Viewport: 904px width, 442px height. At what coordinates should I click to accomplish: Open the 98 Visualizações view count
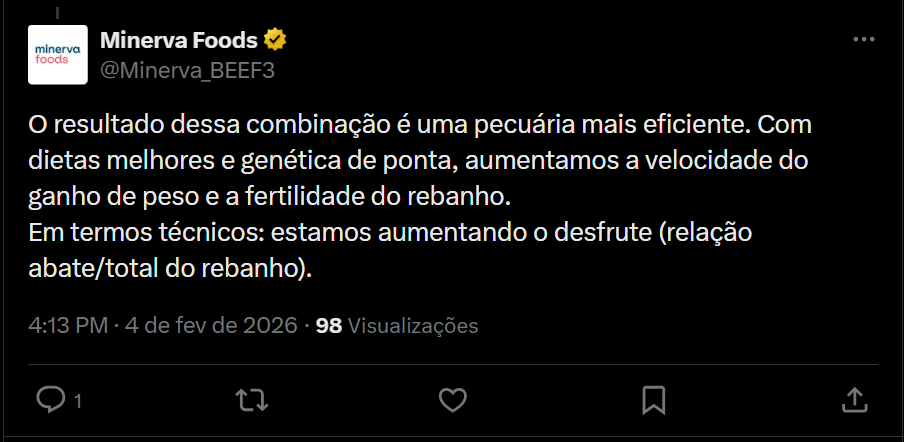329,326
